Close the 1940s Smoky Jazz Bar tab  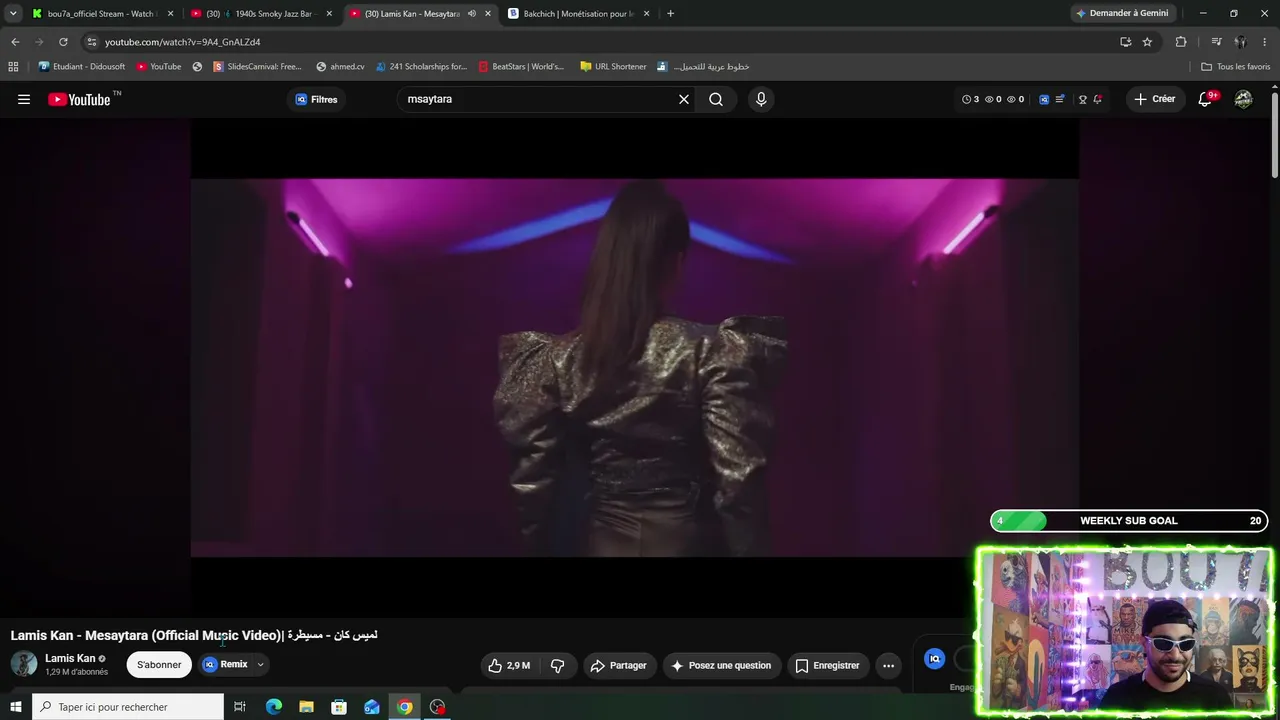click(329, 14)
